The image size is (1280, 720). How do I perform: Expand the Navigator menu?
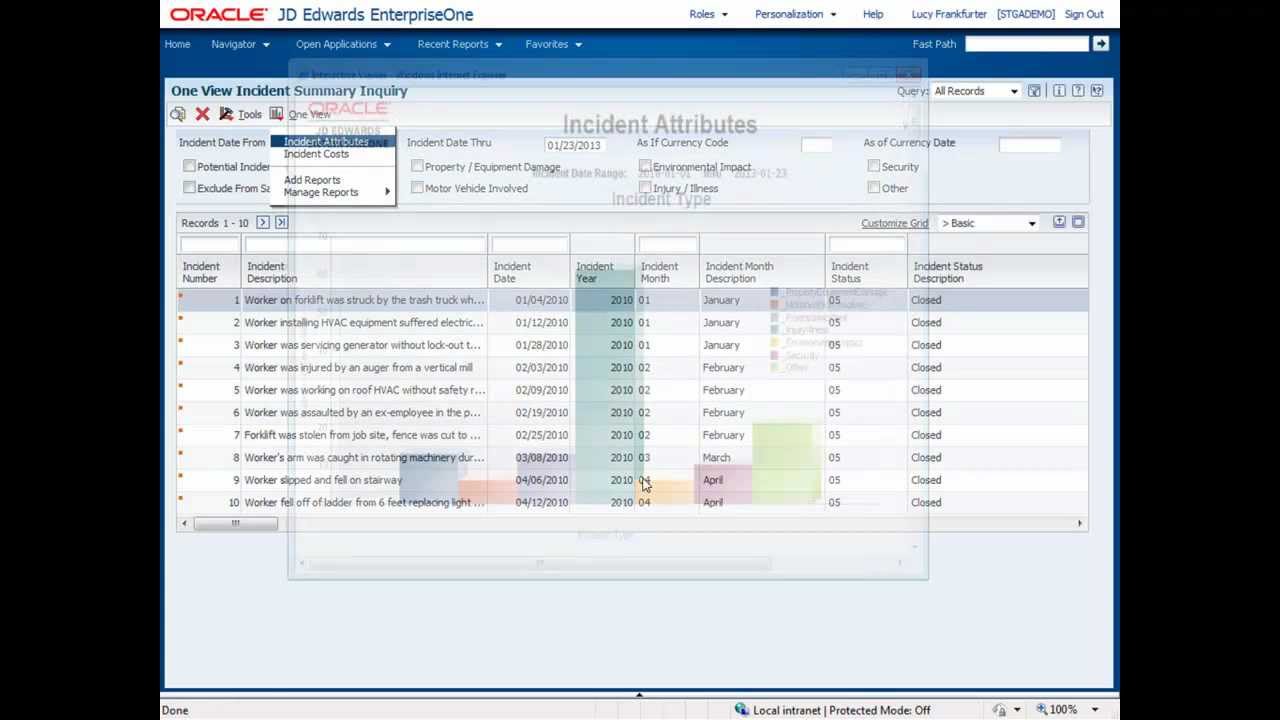click(240, 44)
